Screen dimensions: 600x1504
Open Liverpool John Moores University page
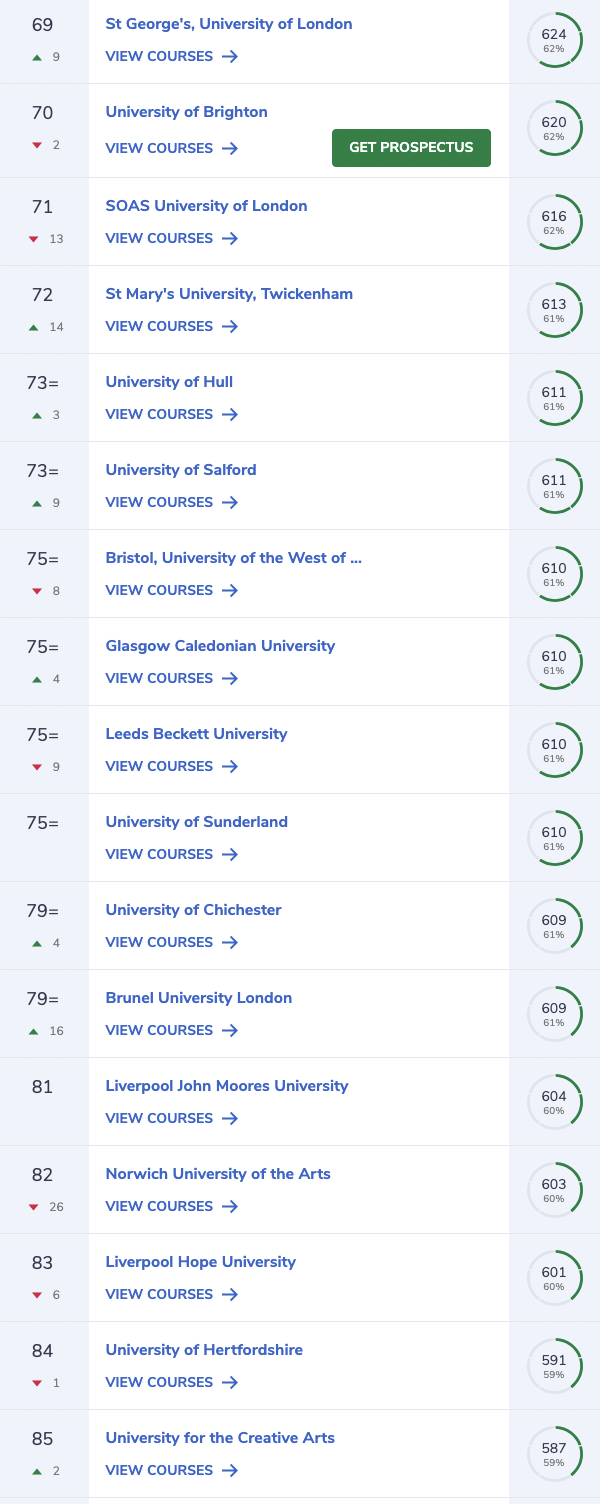click(227, 1086)
